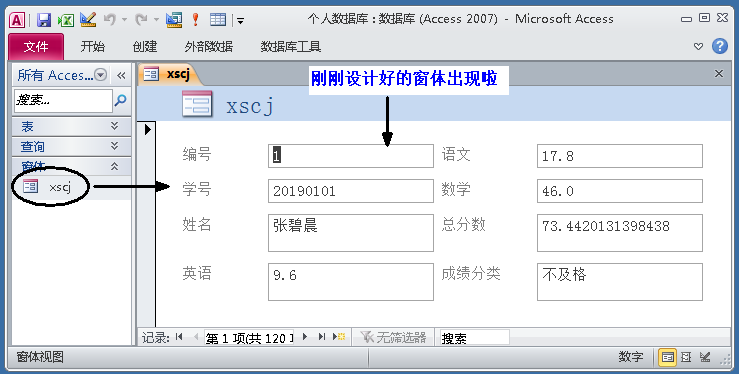Save the database with the floppy icon
The width and height of the screenshot is (739, 374).
coord(44,20)
